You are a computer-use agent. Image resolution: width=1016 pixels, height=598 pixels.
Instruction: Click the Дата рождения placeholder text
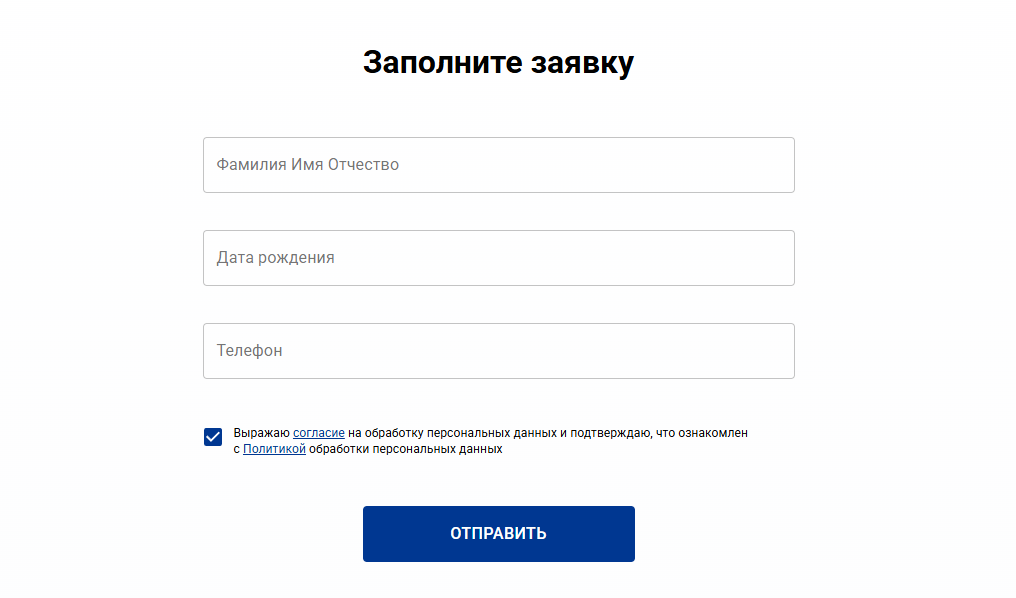click(x=275, y=258)
